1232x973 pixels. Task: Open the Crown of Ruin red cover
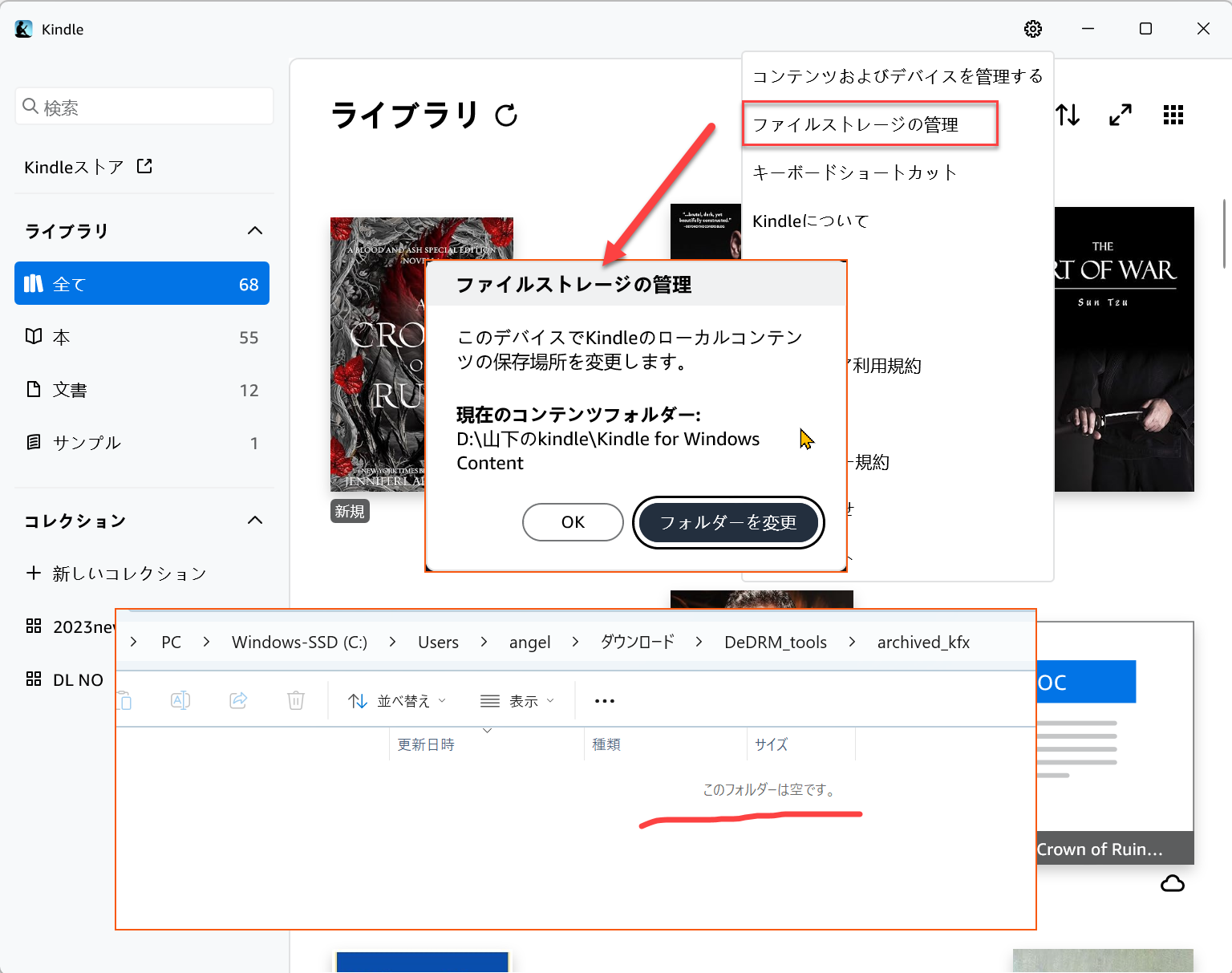tap(378, 354)
